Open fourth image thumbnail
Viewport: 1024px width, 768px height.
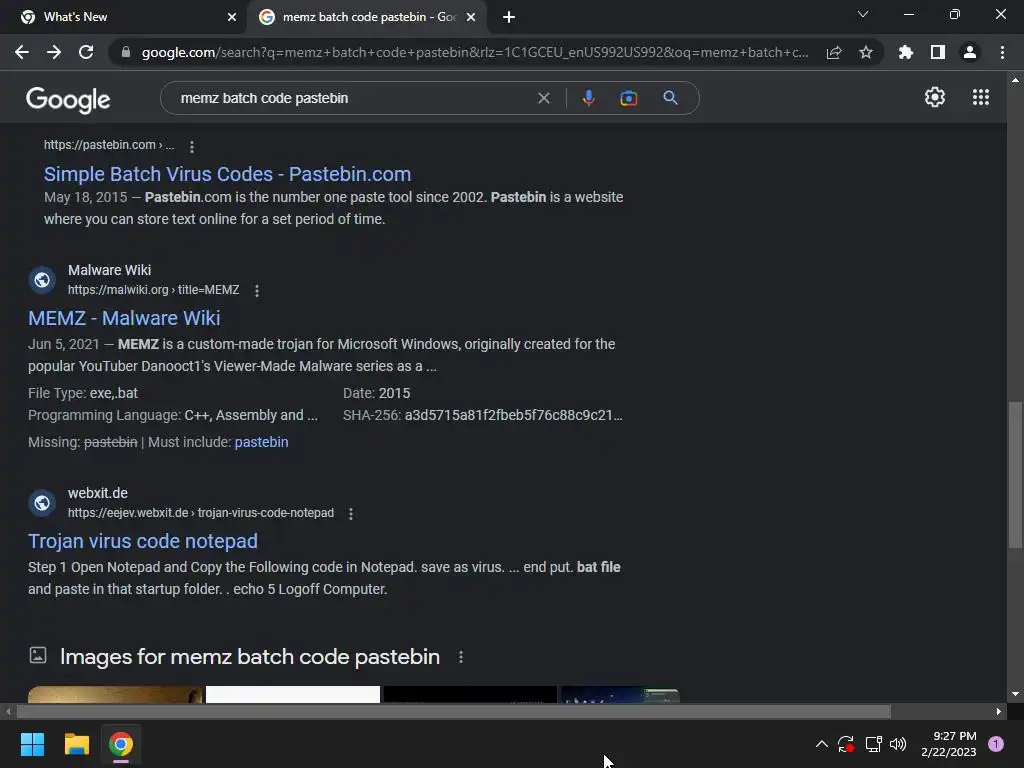tap(620, 694)
